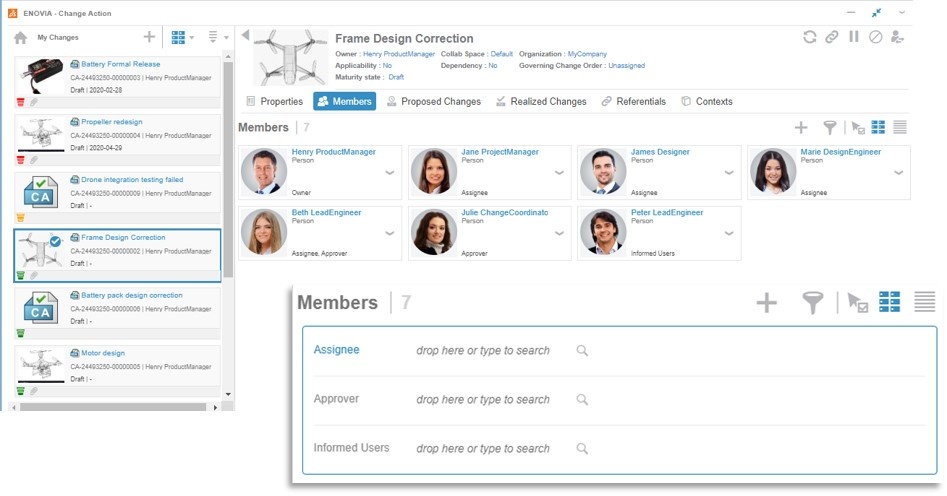Image resolution: width=947 pixels, height=496 pixels.
Task: Click the refresh icon in the header
Action: pyautogui.click(x=810, y=37)
